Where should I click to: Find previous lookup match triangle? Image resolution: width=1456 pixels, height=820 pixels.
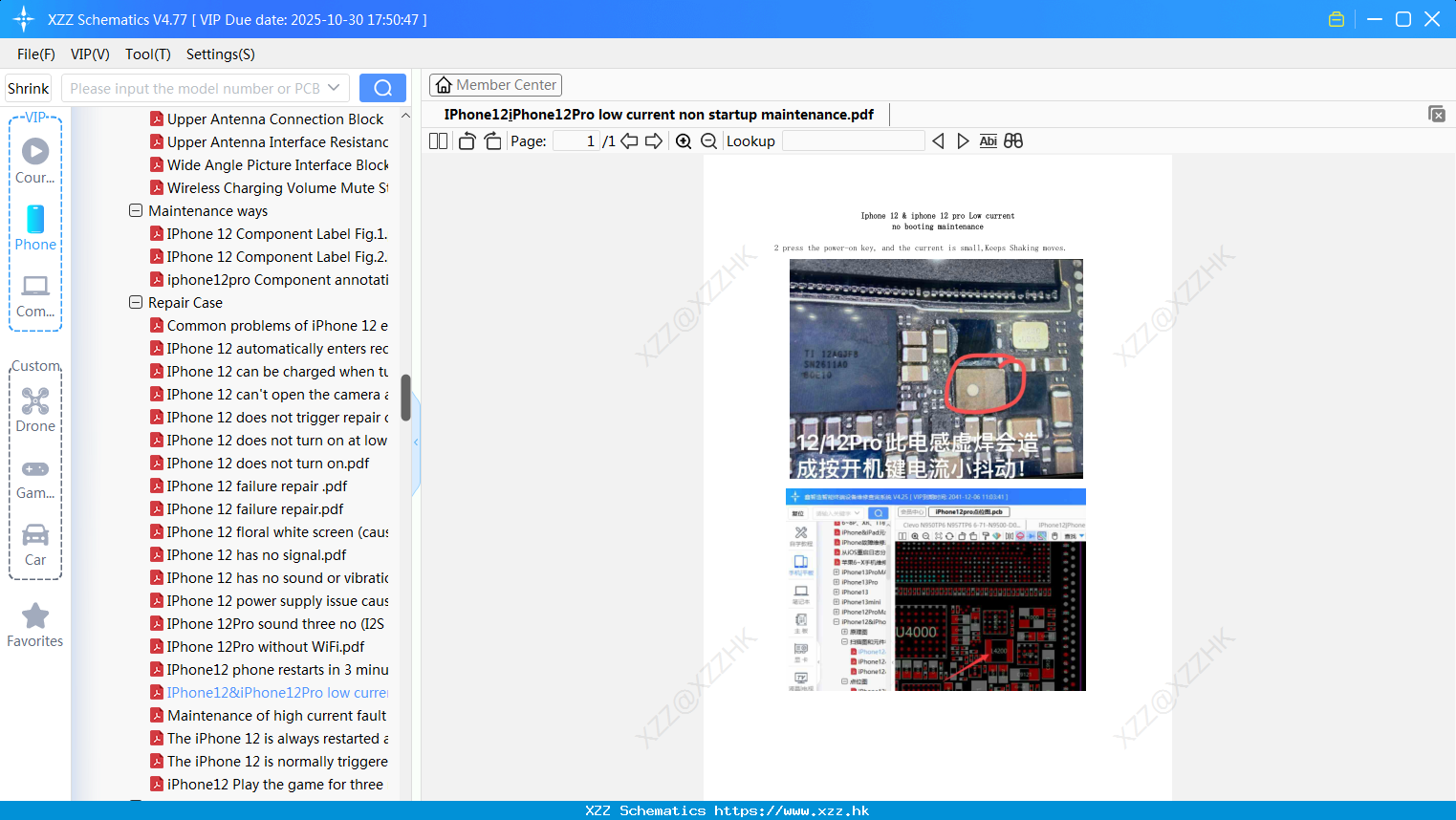pos(938,140)
